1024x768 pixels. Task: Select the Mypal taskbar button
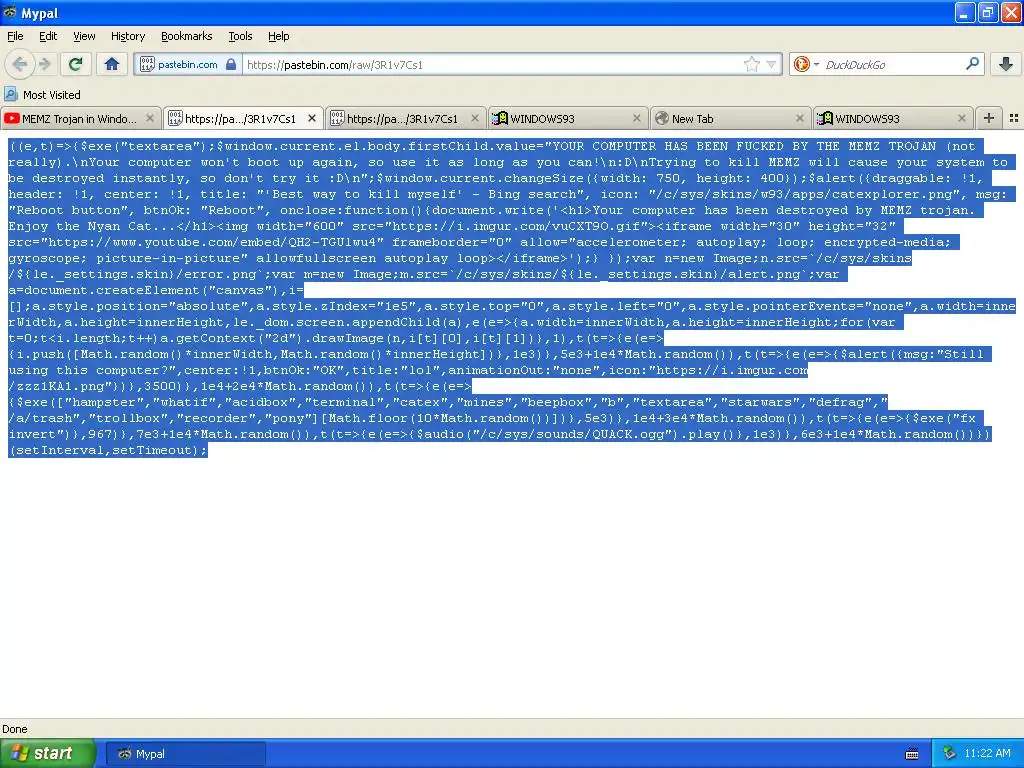coord(185,754)
